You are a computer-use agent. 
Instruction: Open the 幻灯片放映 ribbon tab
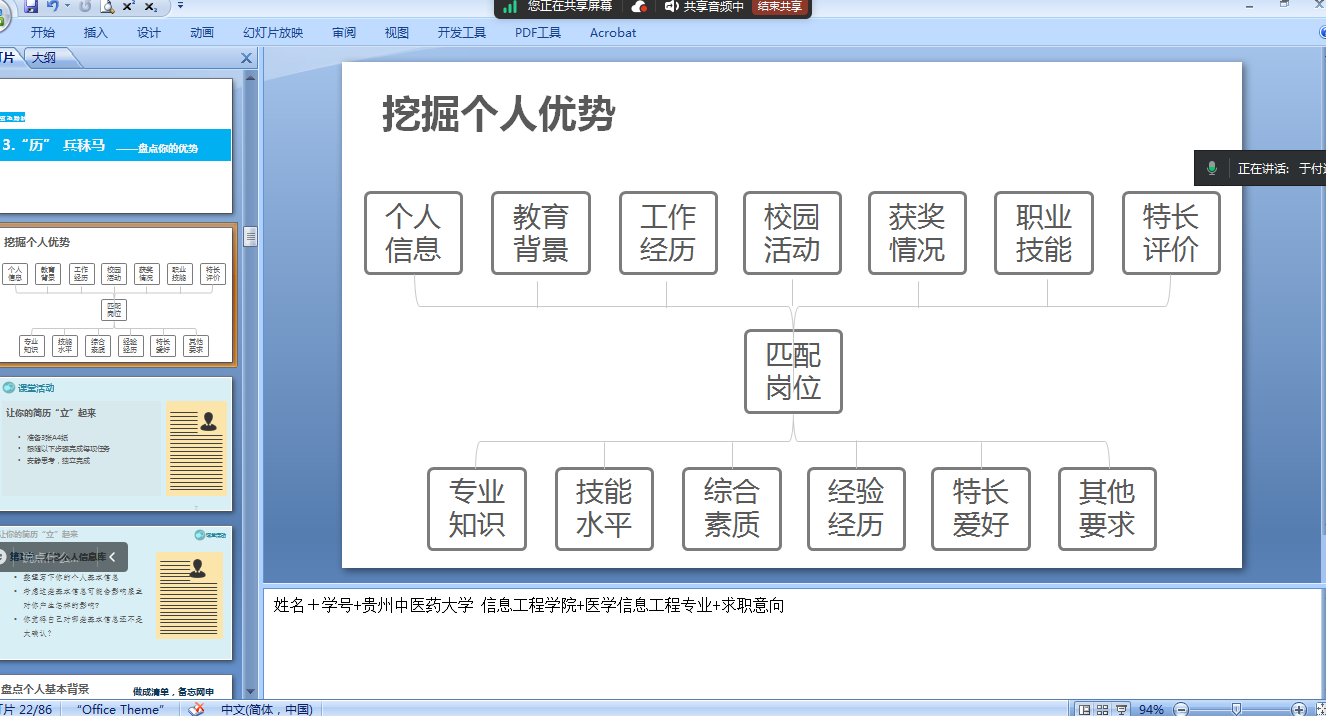(x=272, y=32)
